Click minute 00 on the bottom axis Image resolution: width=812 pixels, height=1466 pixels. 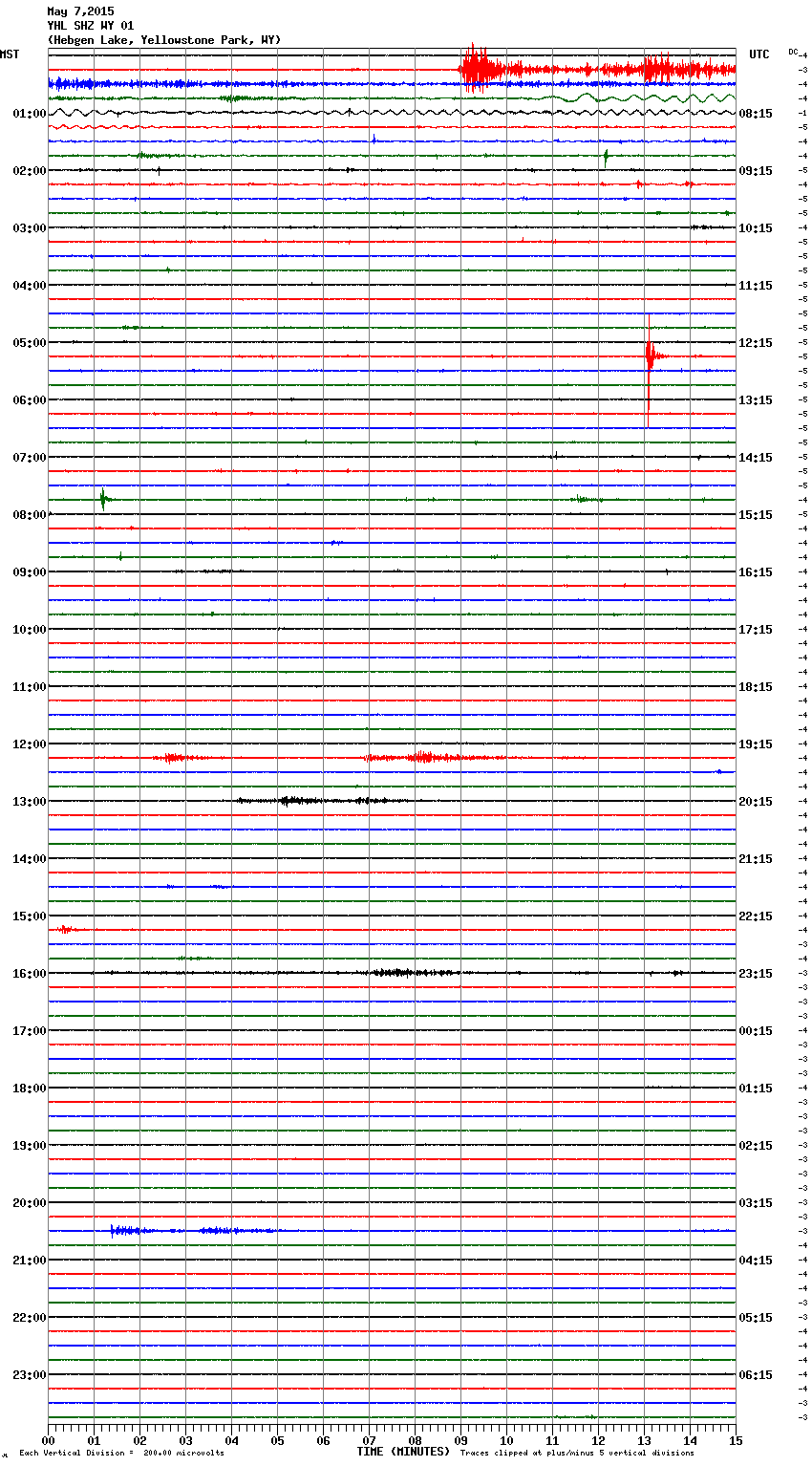click(x=49, y=1440)
